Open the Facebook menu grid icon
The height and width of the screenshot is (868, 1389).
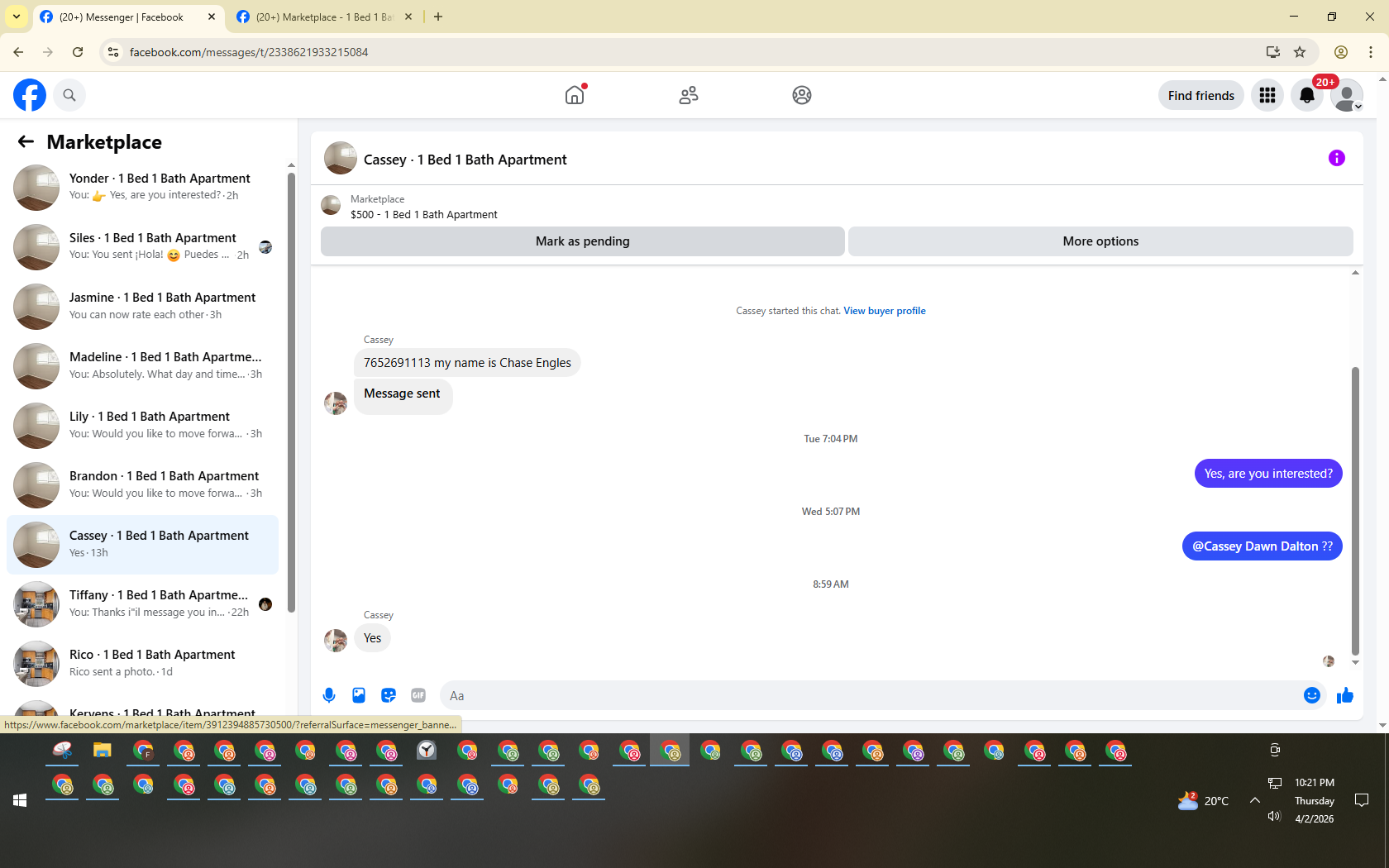click(x=1267, y=95)
